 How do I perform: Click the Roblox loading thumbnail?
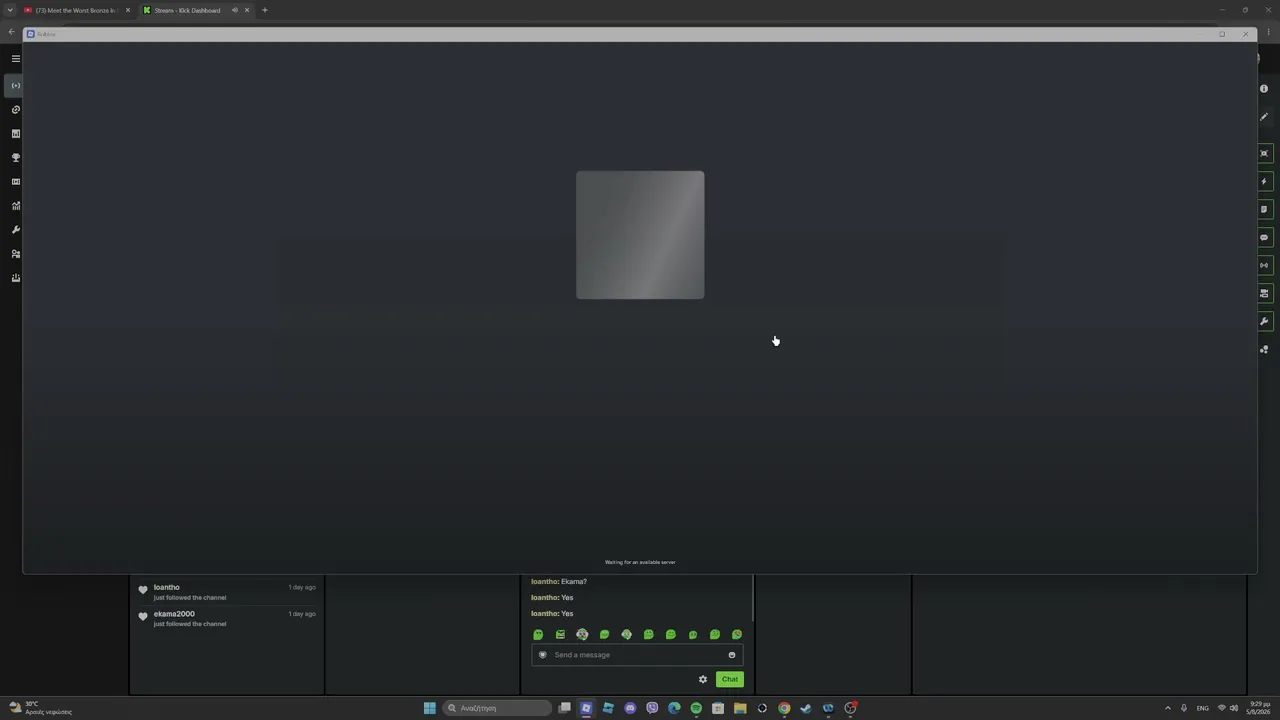click(x=640, y=235)
